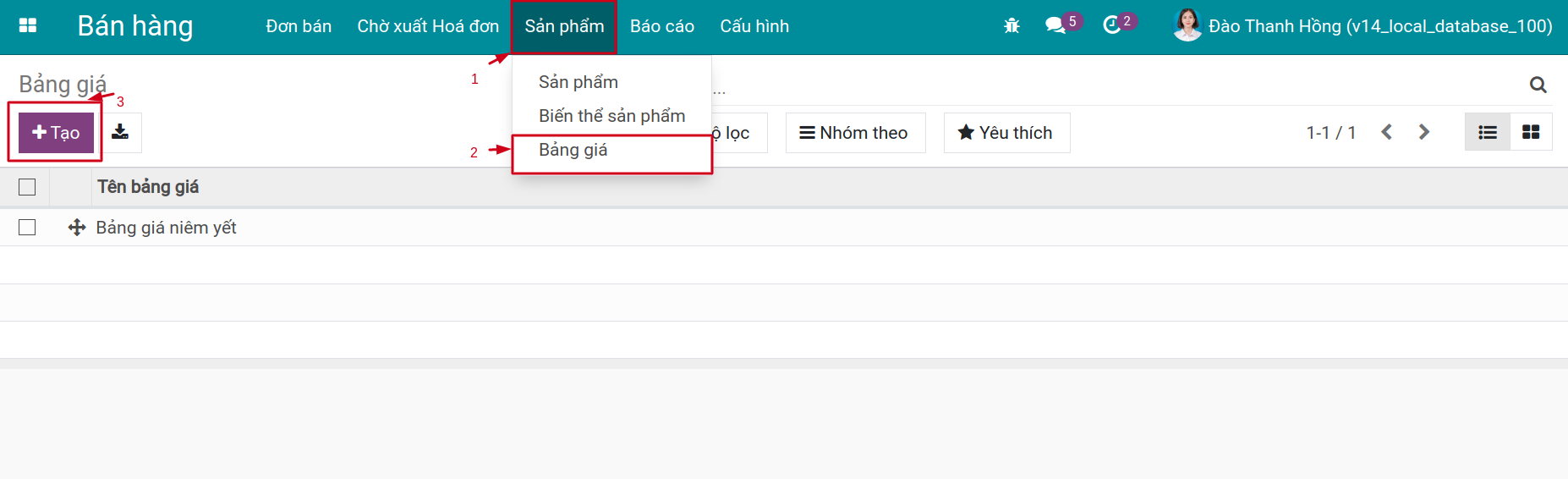Open the user menu Đào Thanh Hồng
The height and width of the screenshot is (479, 1568).
tap(1362, 26)
